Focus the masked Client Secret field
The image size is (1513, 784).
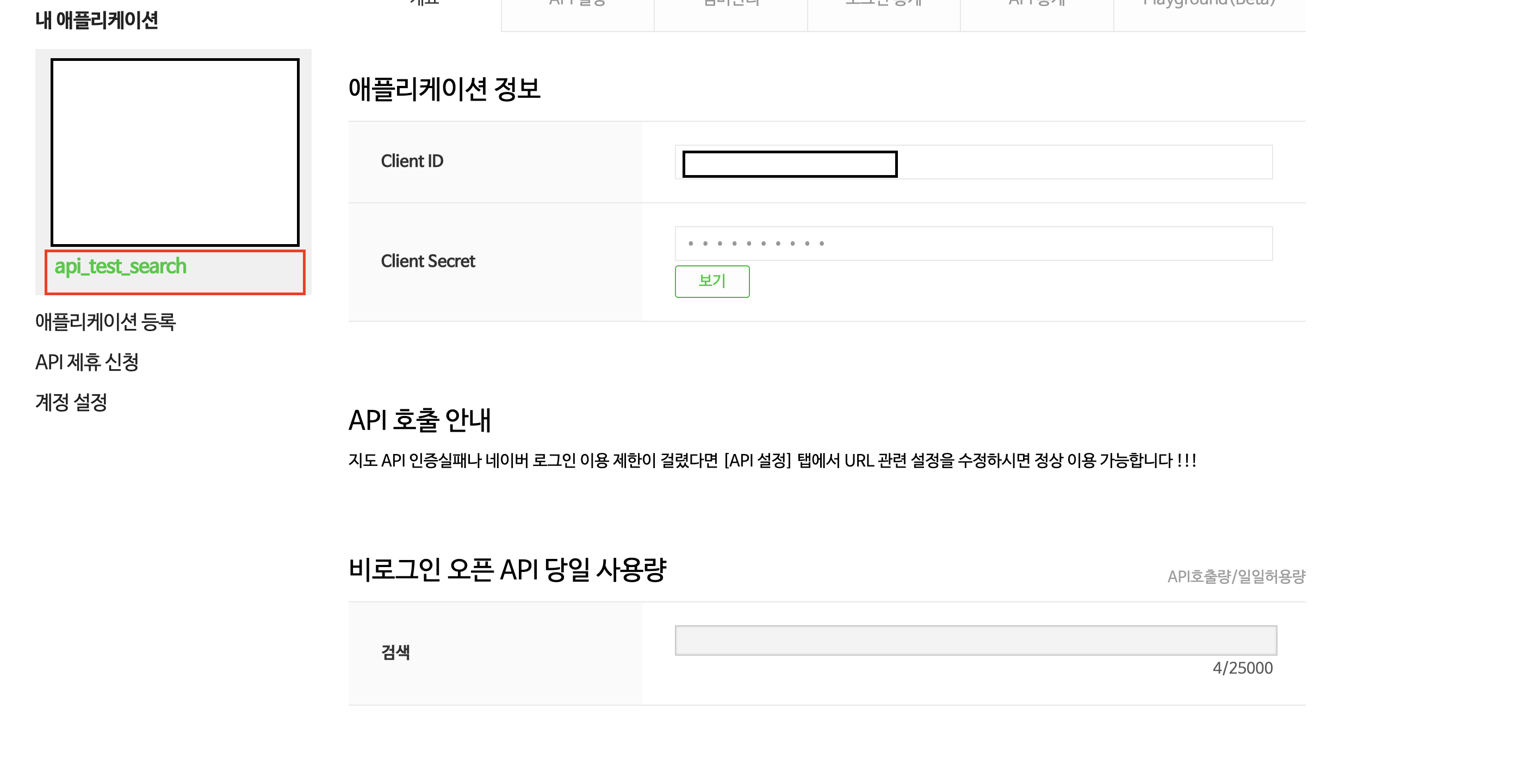coord(973,243)
